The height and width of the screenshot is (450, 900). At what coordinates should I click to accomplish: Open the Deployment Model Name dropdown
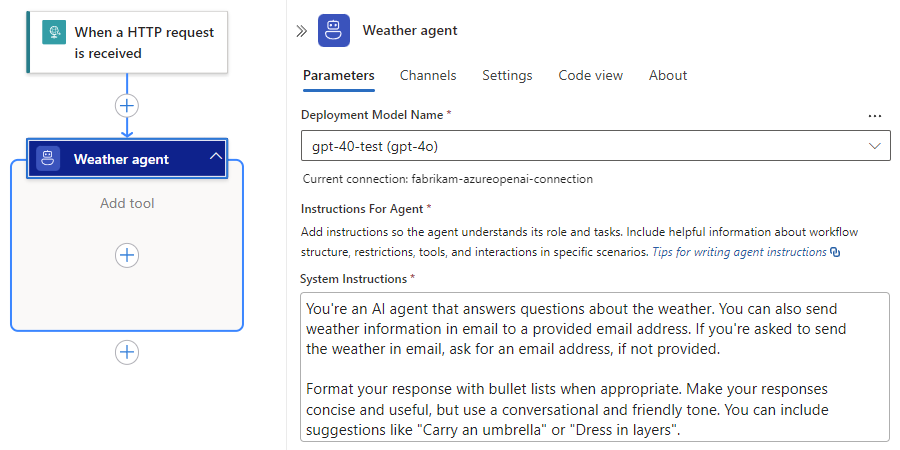click(x=596, y=146)
